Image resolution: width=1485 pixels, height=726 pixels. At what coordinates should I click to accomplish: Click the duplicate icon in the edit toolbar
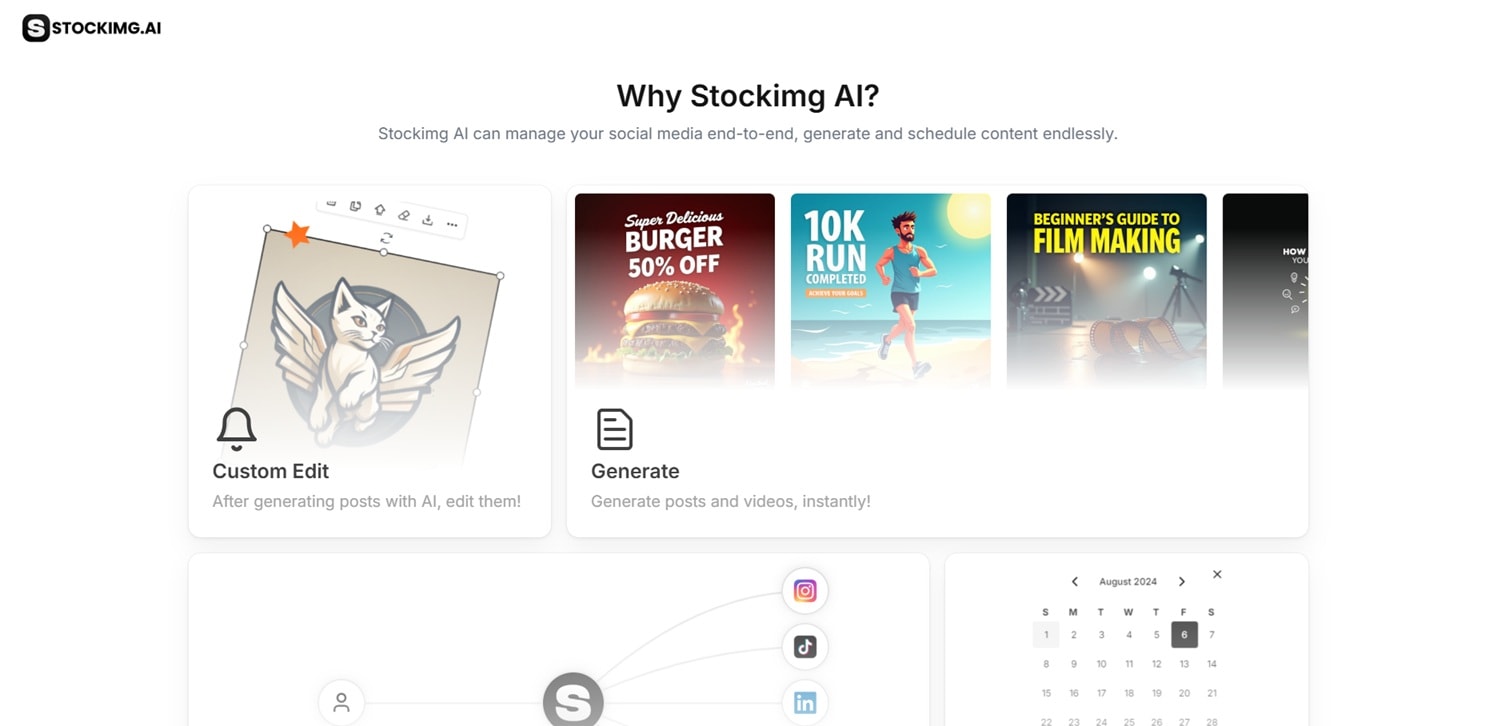click(355, 206)
